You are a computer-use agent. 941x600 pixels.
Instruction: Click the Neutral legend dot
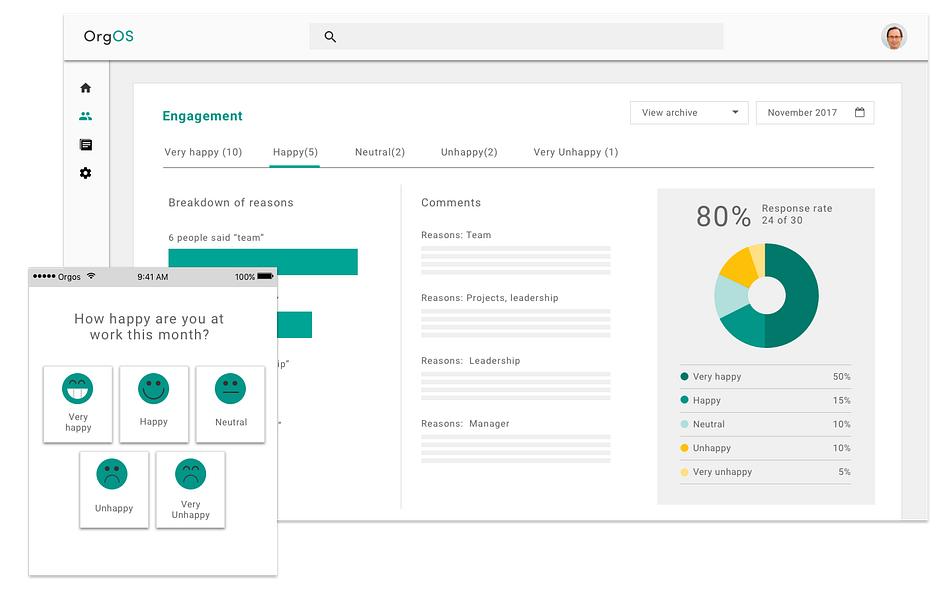[684, 424]
